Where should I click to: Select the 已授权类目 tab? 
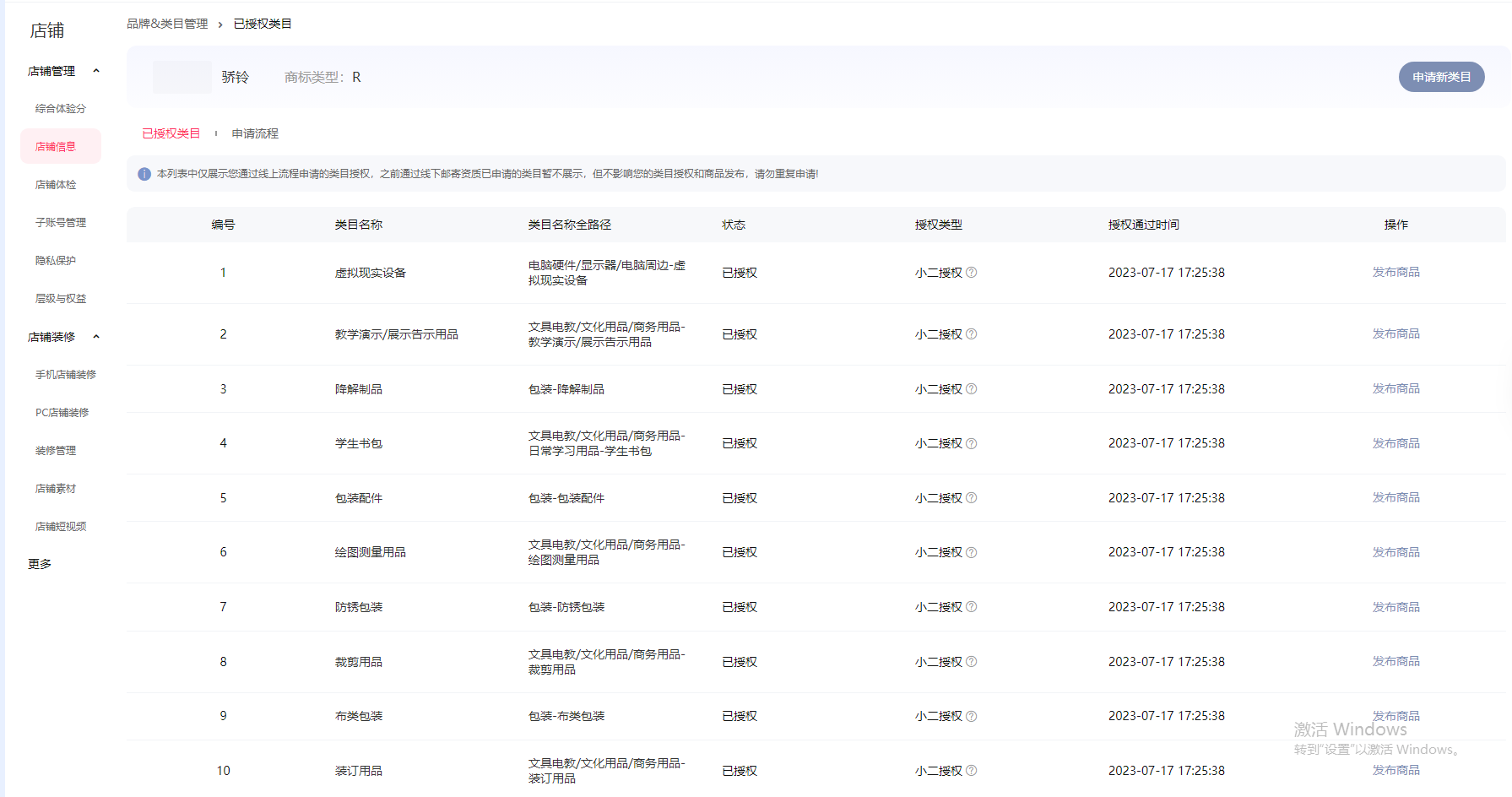pos(171,133)
